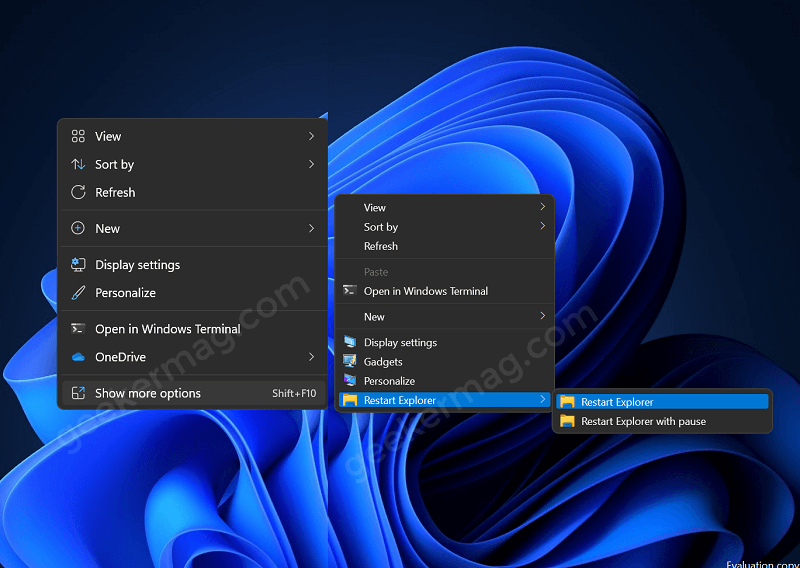
Task: Expand Sort by submenu arrow in modern menu
Action: 311,164
